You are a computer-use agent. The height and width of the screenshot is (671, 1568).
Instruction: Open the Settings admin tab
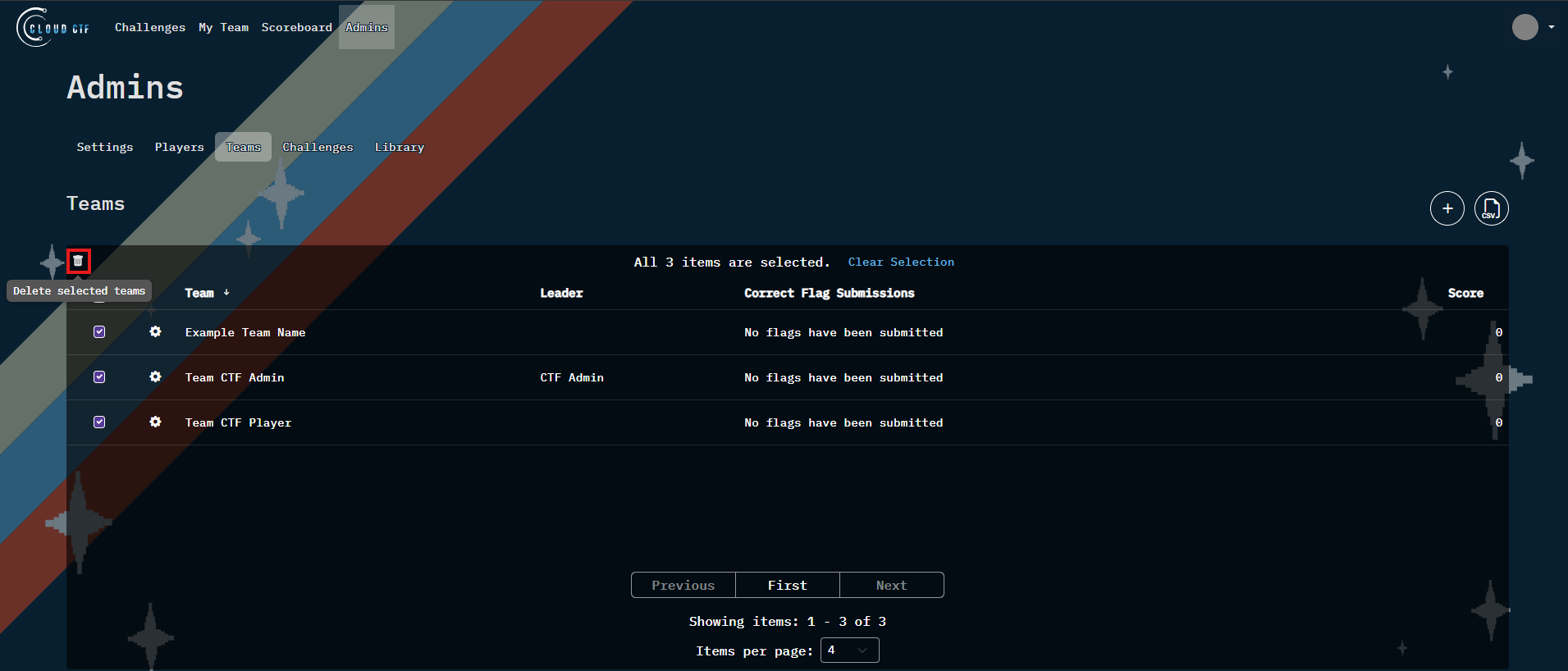pyautogui.click(x=104, y=148)
